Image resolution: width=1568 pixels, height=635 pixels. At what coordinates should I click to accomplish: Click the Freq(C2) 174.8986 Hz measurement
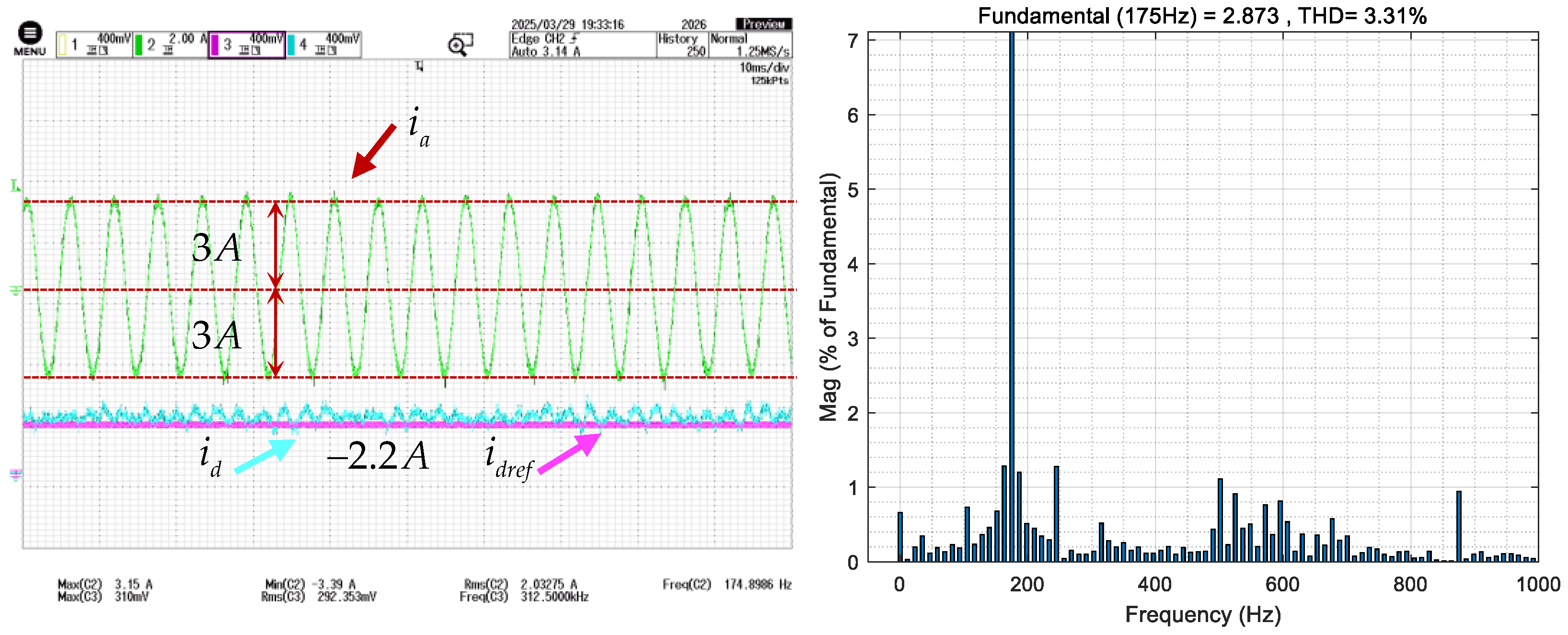pyautogui.click(x=727, y=584)
